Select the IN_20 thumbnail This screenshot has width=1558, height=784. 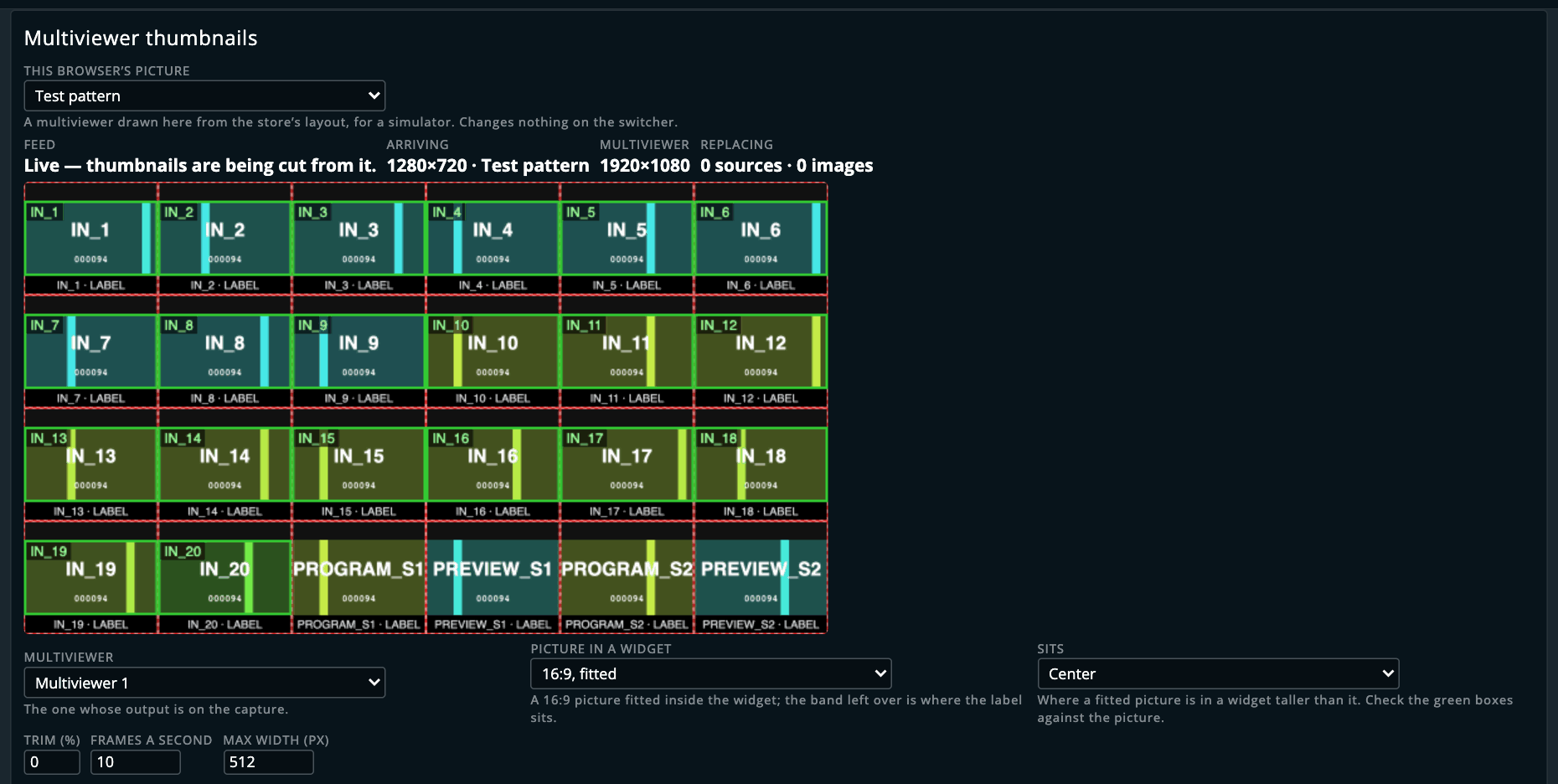coord(224,577)
